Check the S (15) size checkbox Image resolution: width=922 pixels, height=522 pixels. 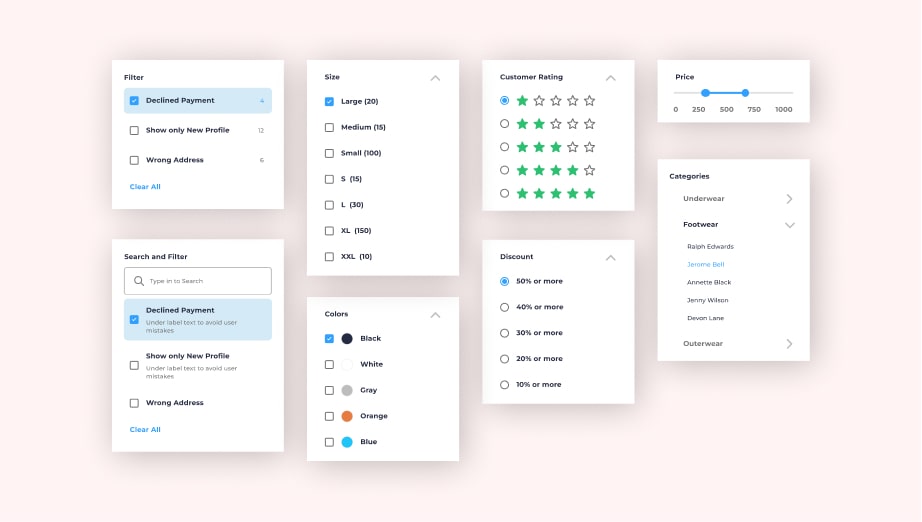tap(329, 179)
